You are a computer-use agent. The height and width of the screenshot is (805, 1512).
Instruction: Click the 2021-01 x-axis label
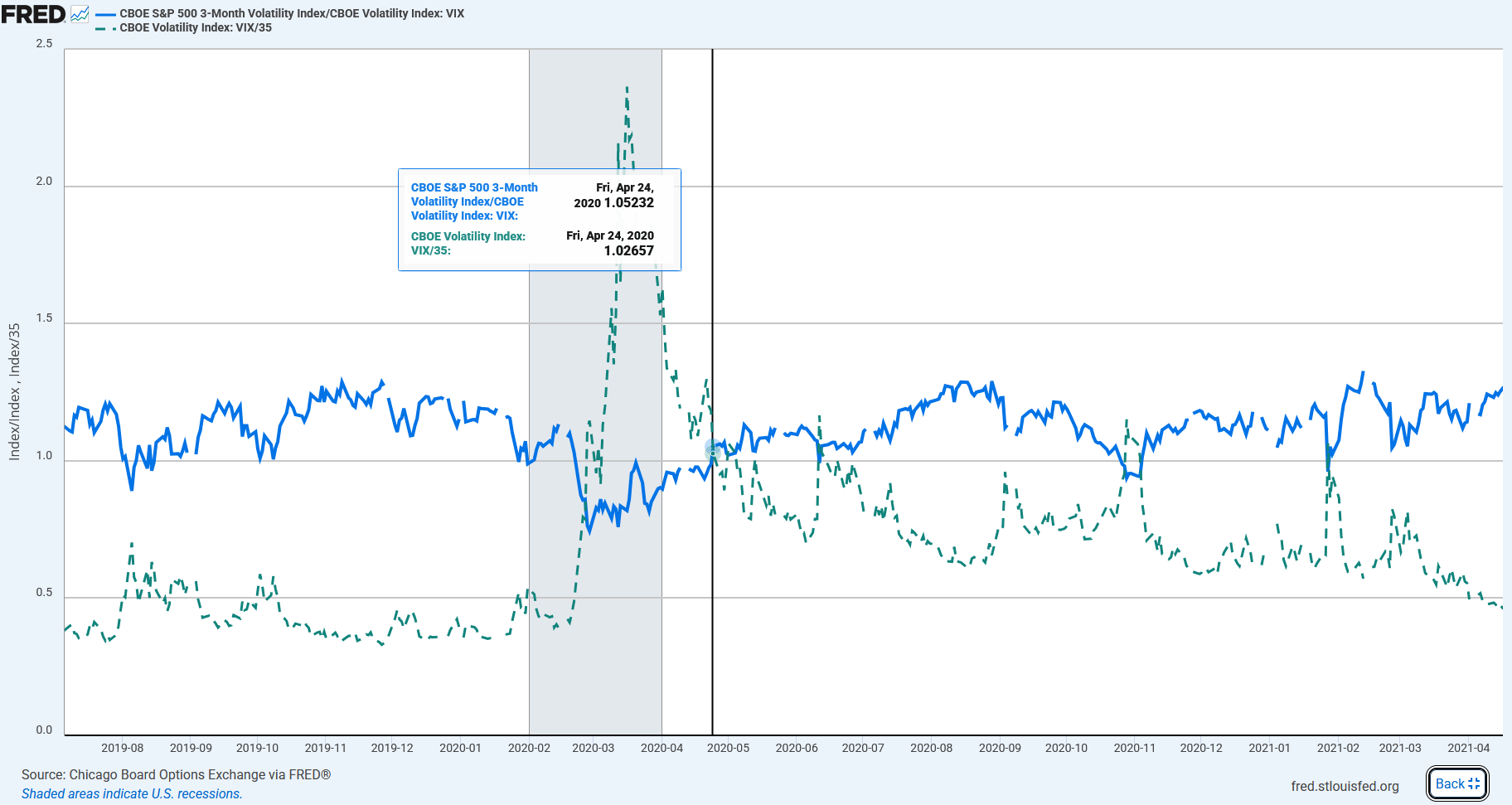tap(1269, 748)
